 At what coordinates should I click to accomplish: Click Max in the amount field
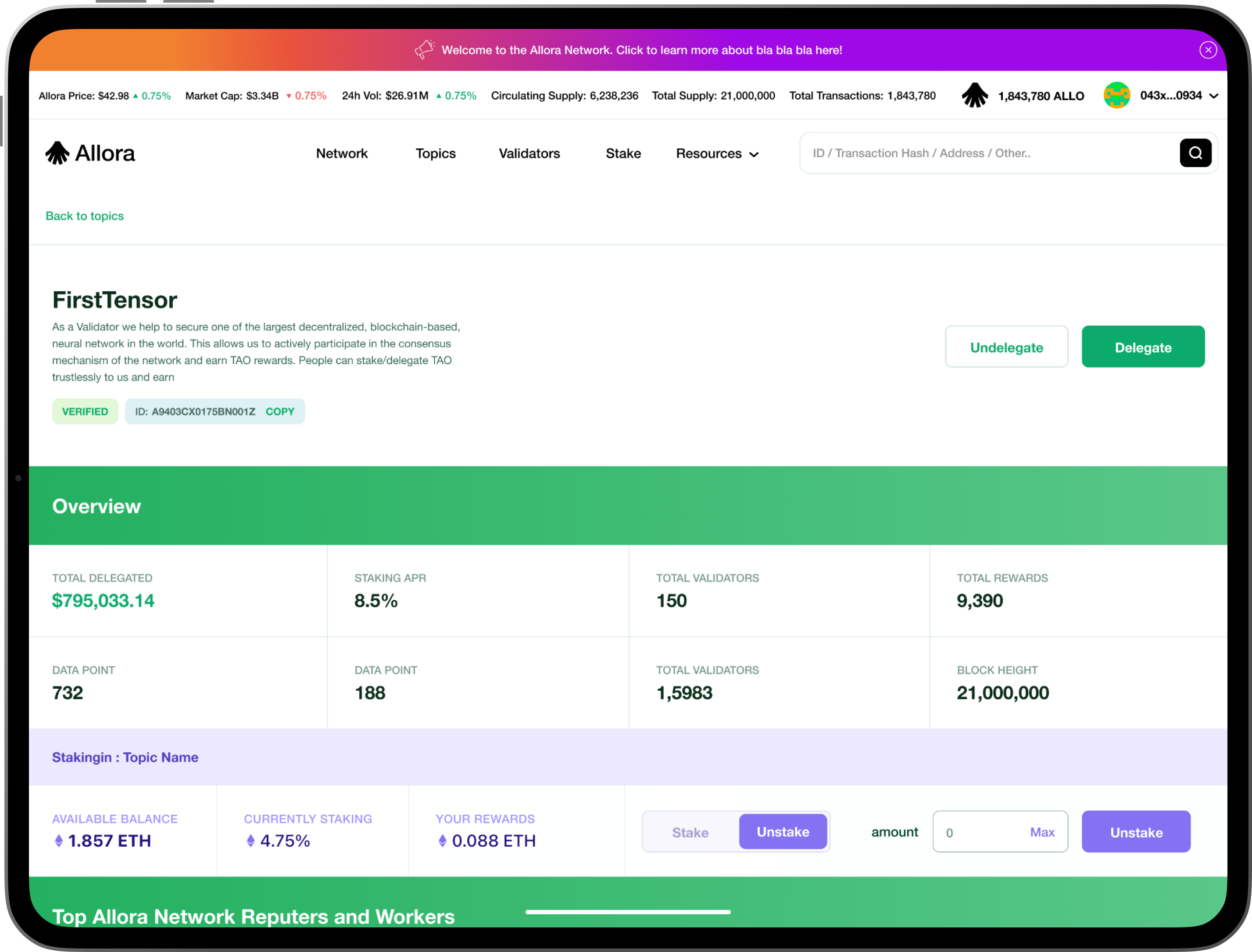coord(1042,832)
